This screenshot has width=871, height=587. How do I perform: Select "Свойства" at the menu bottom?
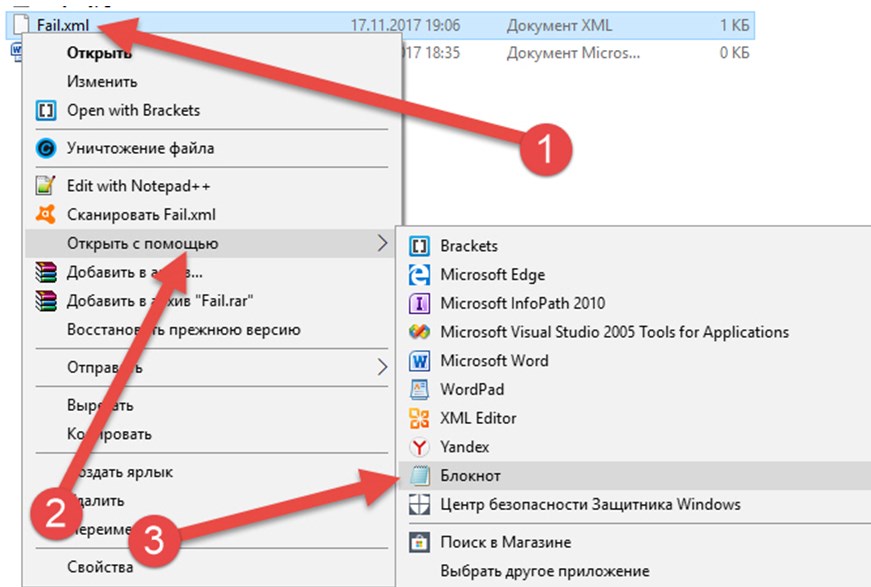(100, 567)
